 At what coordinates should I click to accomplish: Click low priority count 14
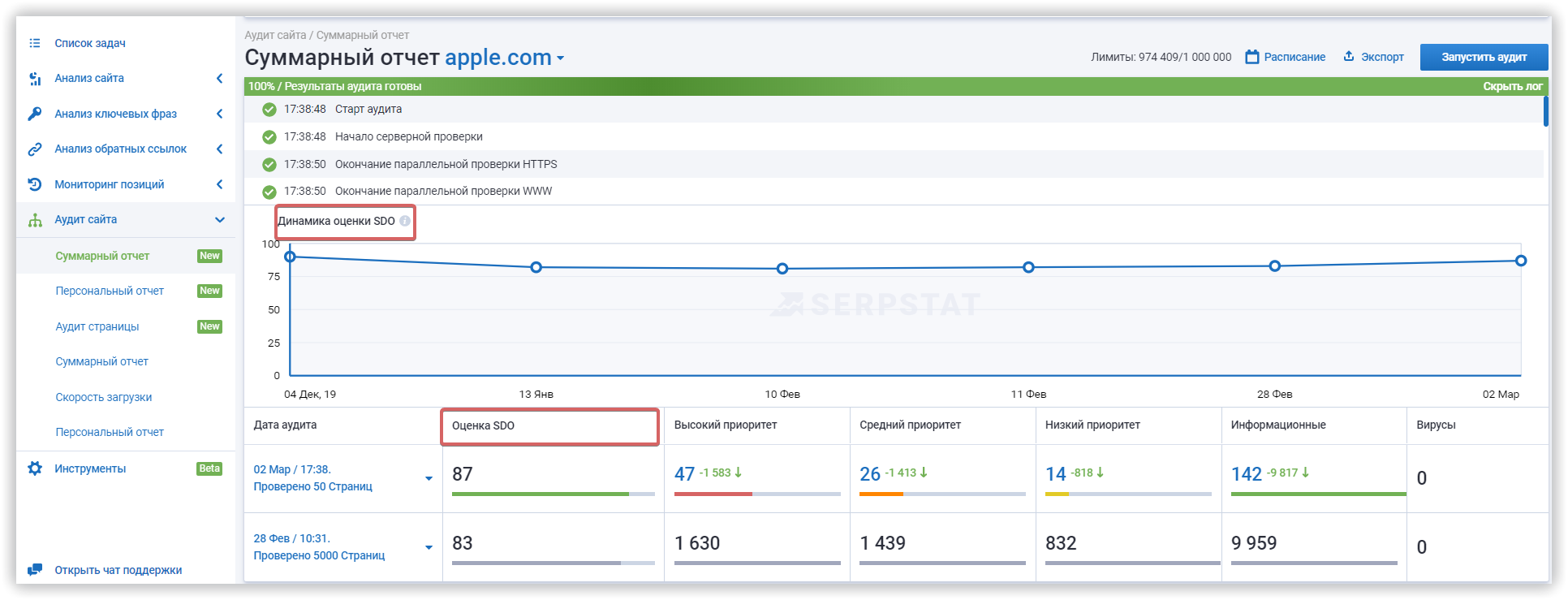point(1056,474)
